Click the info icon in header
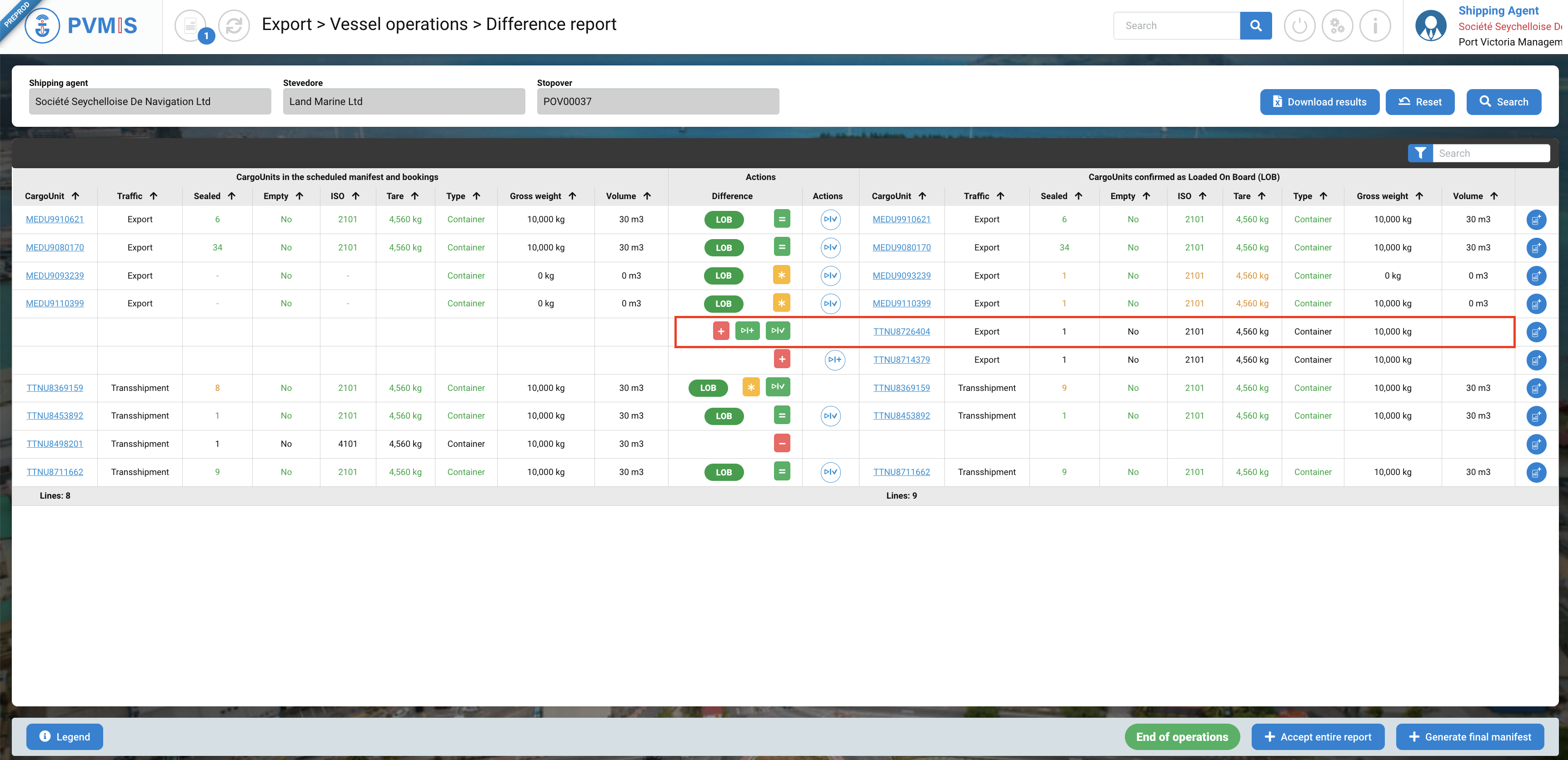 [1375, 25]
